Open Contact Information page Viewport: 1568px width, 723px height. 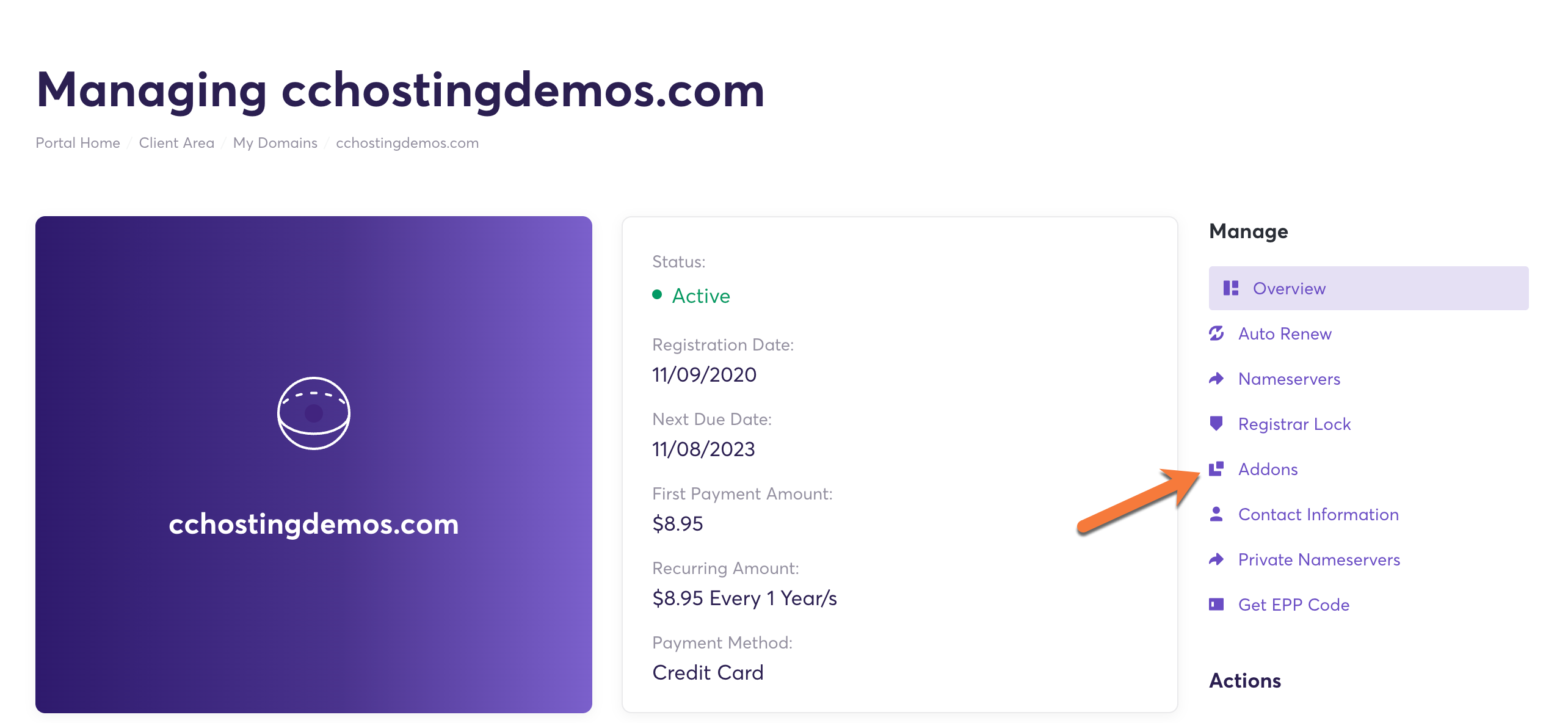pos(1318,514)
